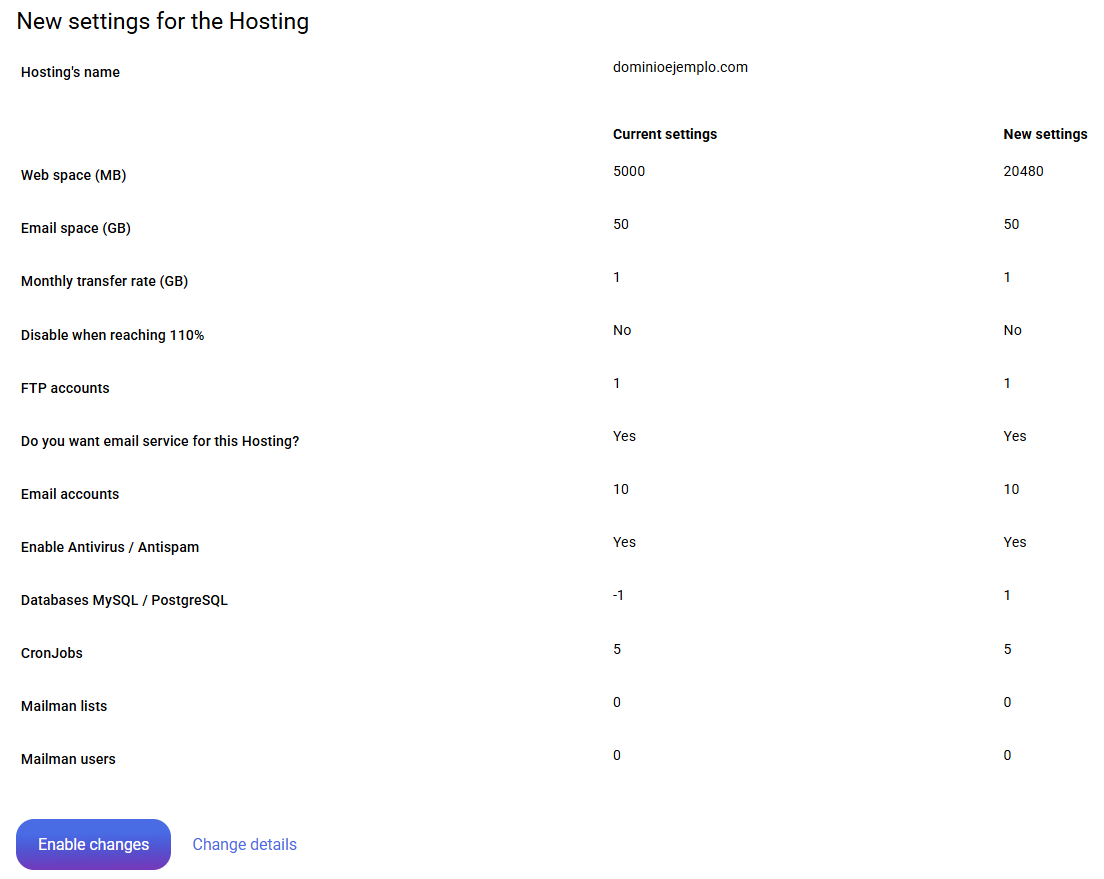Image resolution: width=1104 pixels, height=879 pixels.
Task: Click the Mailman lists label
Action: [64, 706]
